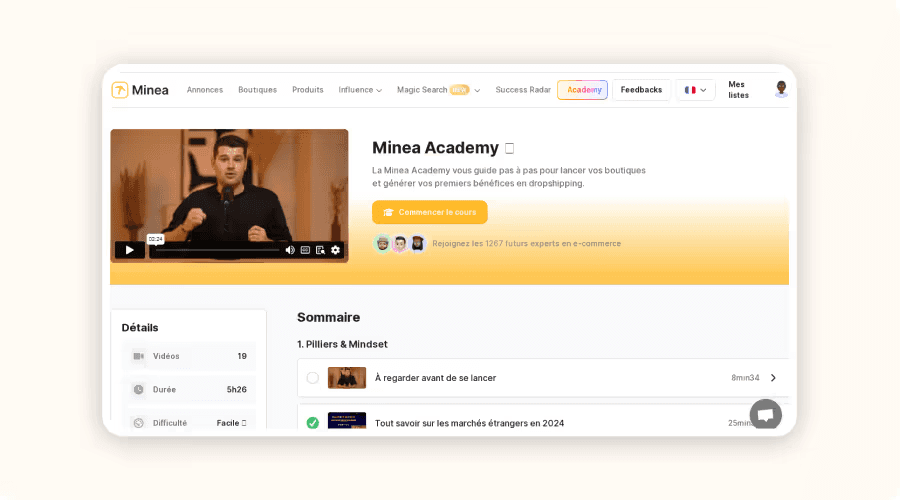Toggle completed check for 'Tout savoir sur les marchés'
Image resolution: width=900 pixels, height=500 pixels.
coord(313,423)
